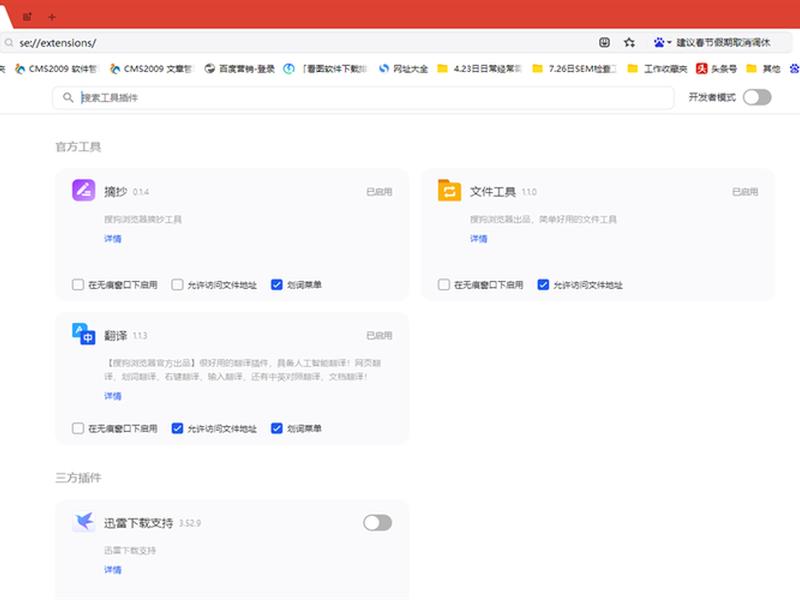Viewport: 800px width, 600px height.
Task: Click the 文件工具 orange folder icon
Action: coord(449,190)
